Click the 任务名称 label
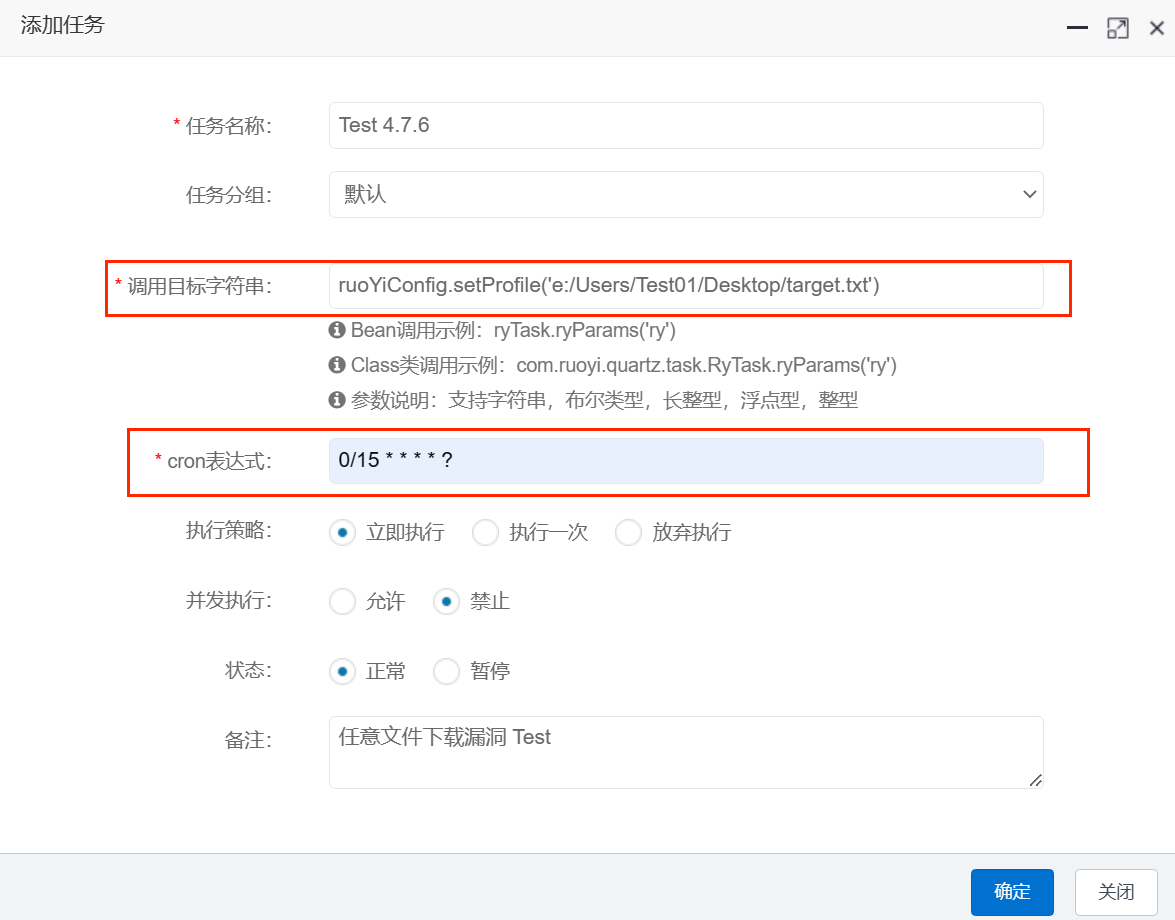Viewport: 1175px width, 920px height. point(229,126)
